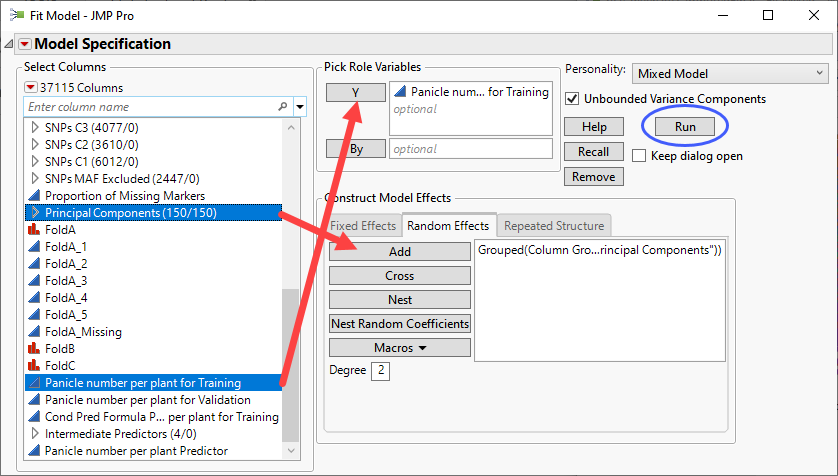Click the FoldC nominal bar icon
This screenshot has height=476, width=838.
33,366
